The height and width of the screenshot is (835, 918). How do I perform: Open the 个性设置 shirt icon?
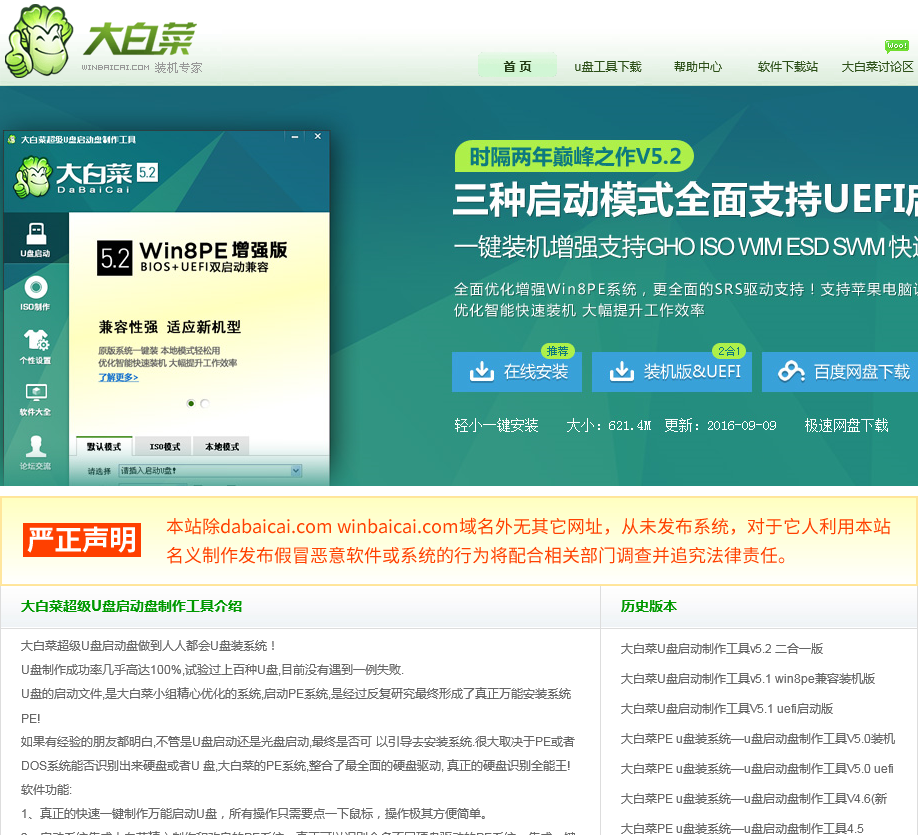coord(36,347)
